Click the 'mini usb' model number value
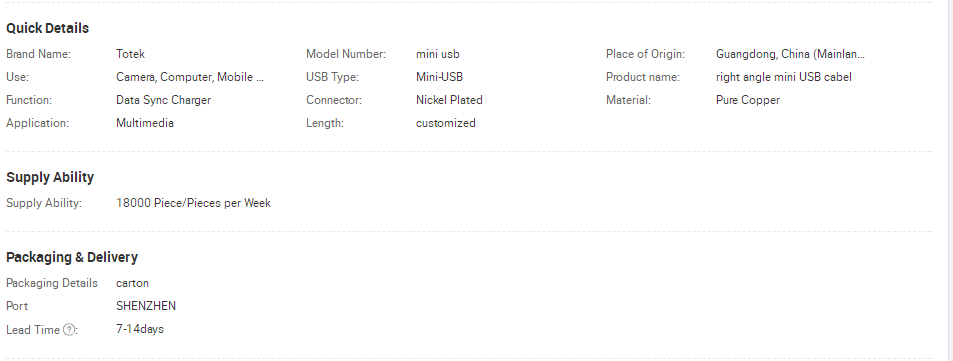Image resolution: width=953 pixels, height=361 pixels. (438, 54)
